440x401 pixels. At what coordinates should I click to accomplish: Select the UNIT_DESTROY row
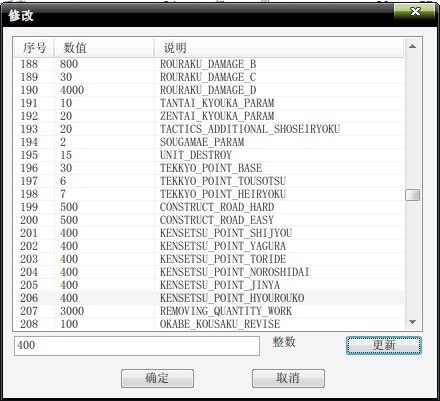(x=209, y=155)
